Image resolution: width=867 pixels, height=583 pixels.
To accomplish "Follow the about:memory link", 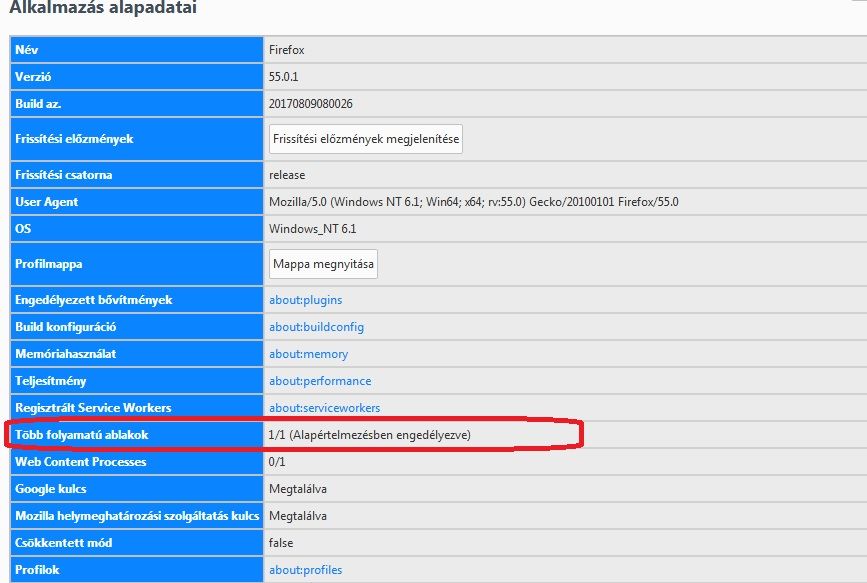I will (x=309, y=354).
